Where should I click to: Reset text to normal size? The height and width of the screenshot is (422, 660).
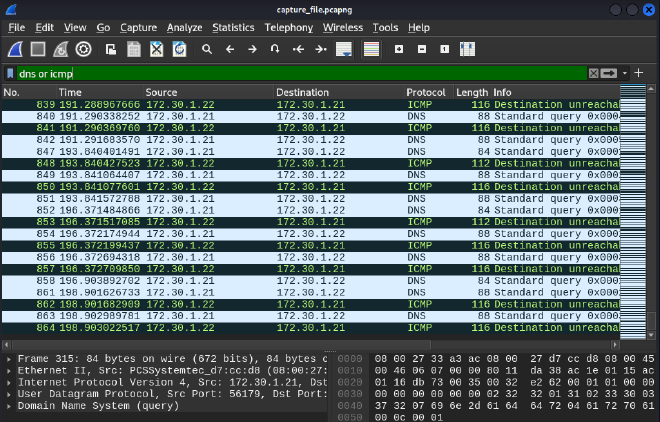pyautogui.click(x=444, y=49)
